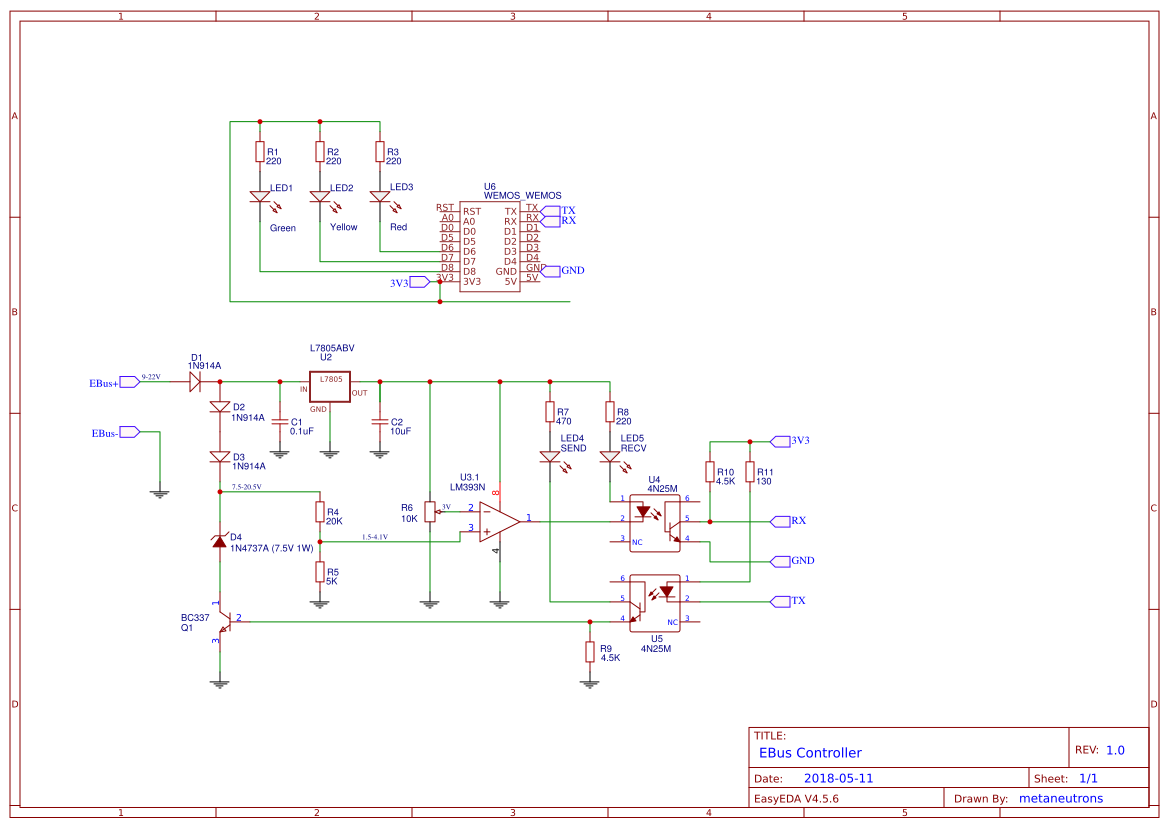1169x828 pixels.
Task: Click the ground symbol below potentiometer R6
Action: 429,604
